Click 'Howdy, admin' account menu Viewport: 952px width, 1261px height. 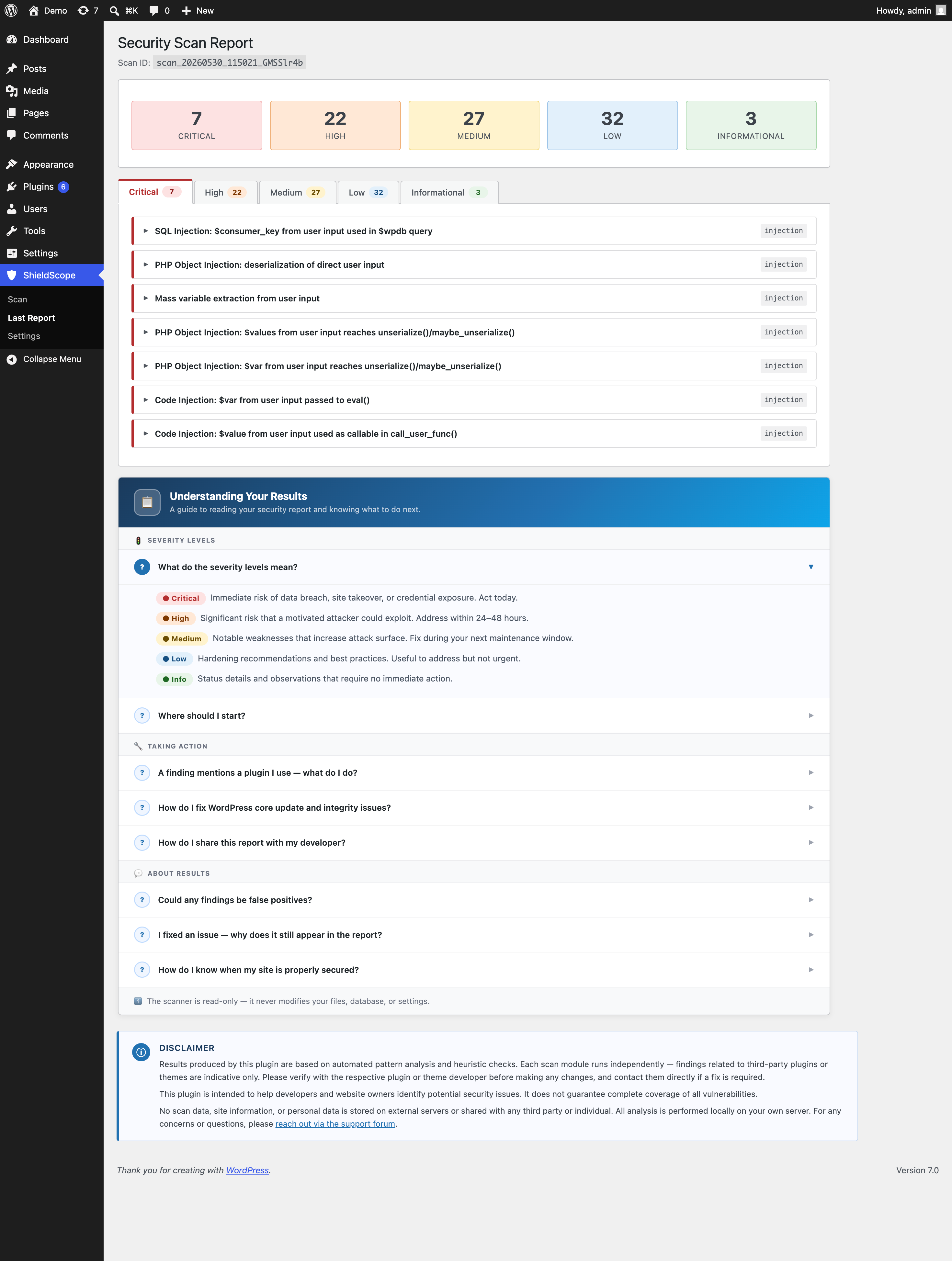(910, 10)
